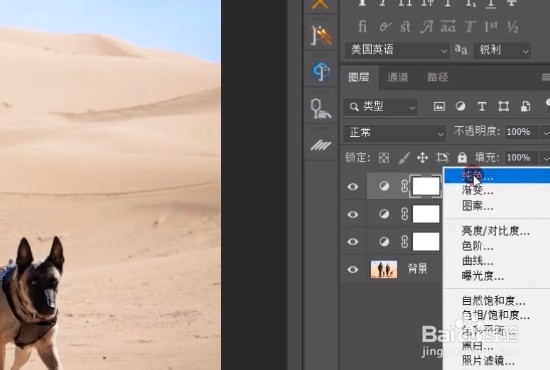Toggle lock position move arrows
This screenshot has height=370, width=550.
(423, 158)
